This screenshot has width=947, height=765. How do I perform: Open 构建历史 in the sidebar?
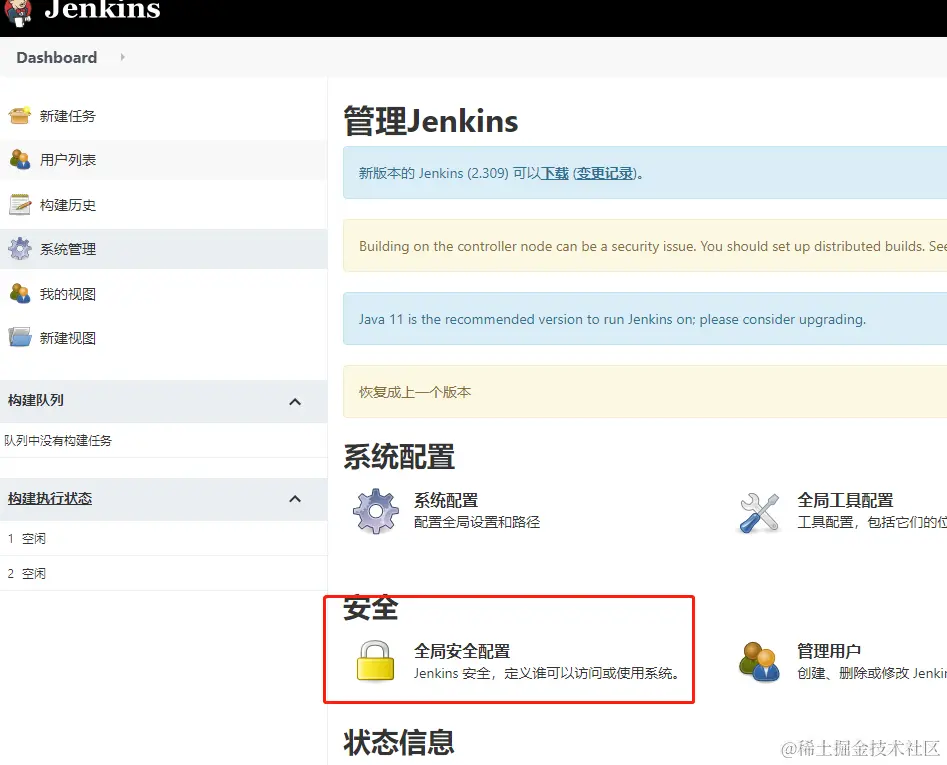[x=68, y=205]
